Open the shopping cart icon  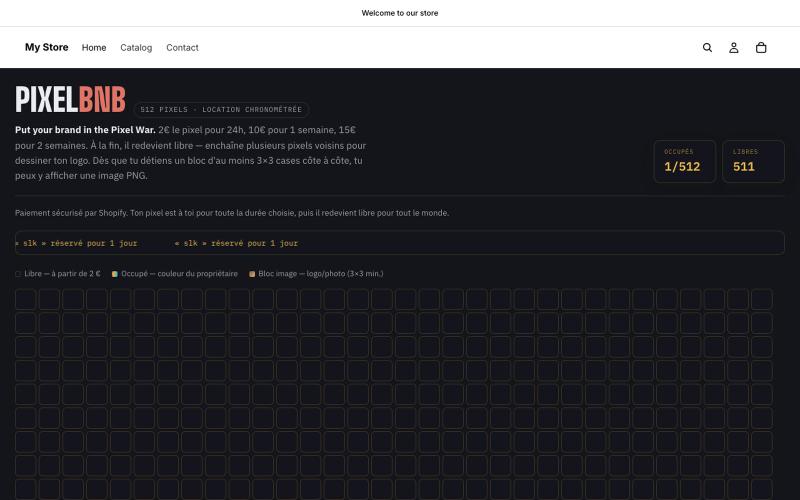(761, 47)
